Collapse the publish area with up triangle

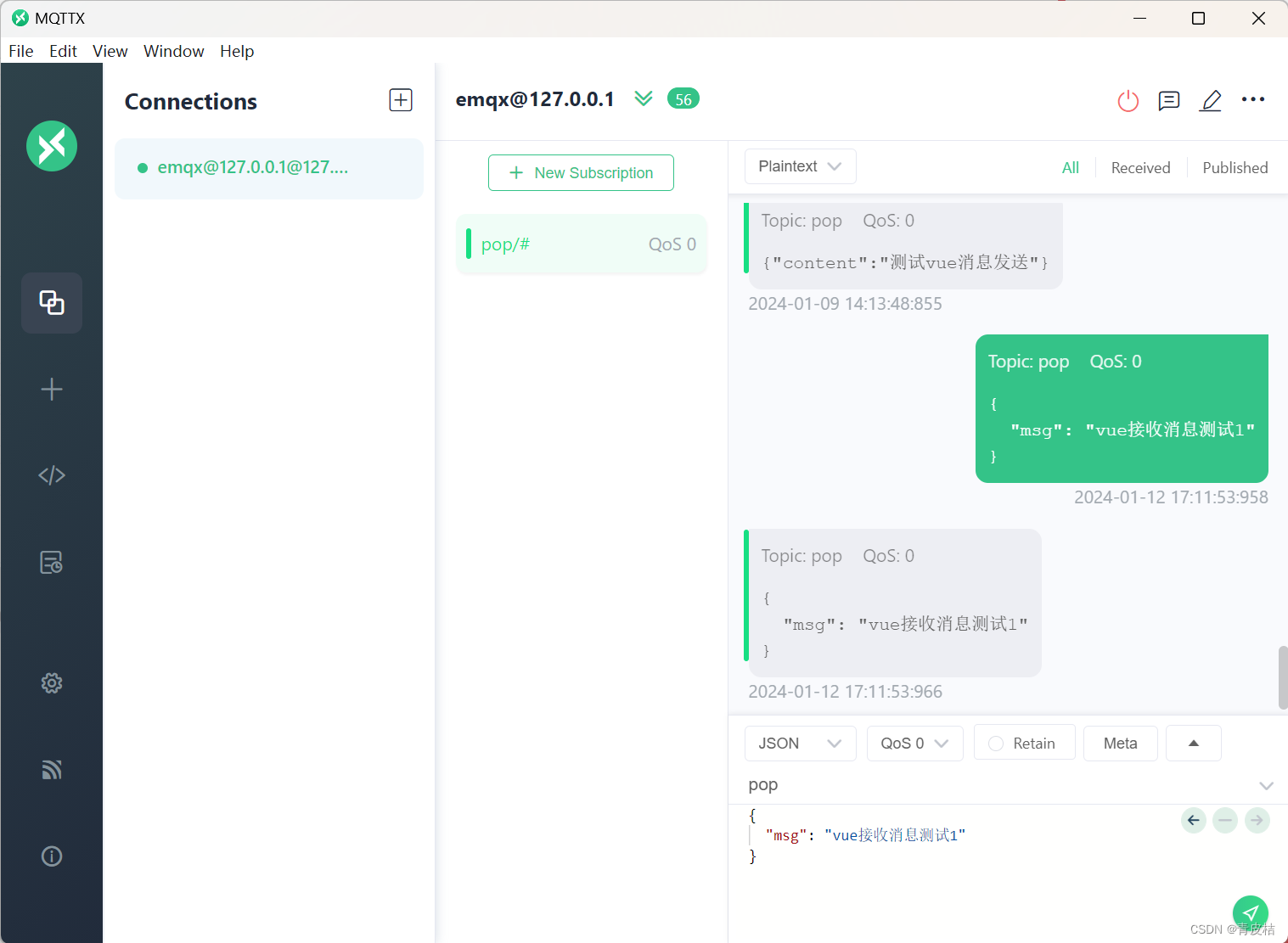pyautogui.click(x=1194, y=744)
